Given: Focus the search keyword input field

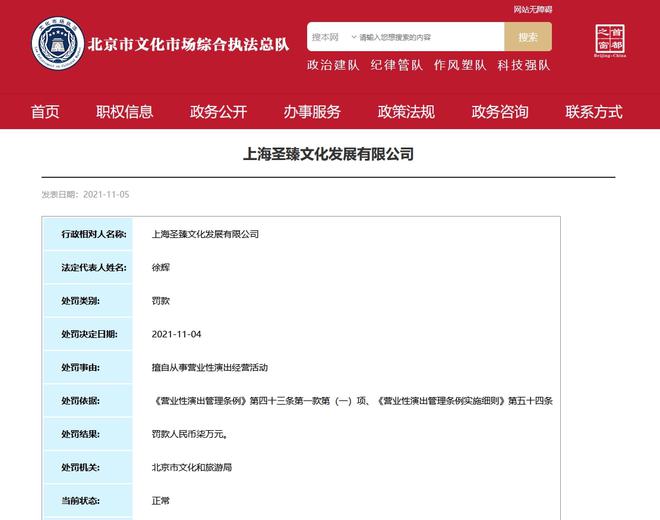Looking at the screenshot, I should 429,37.
